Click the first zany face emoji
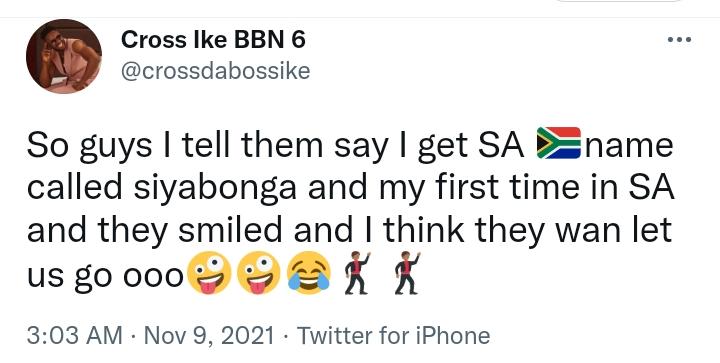The width and height of the screenshot is (720, 363). 209,273
